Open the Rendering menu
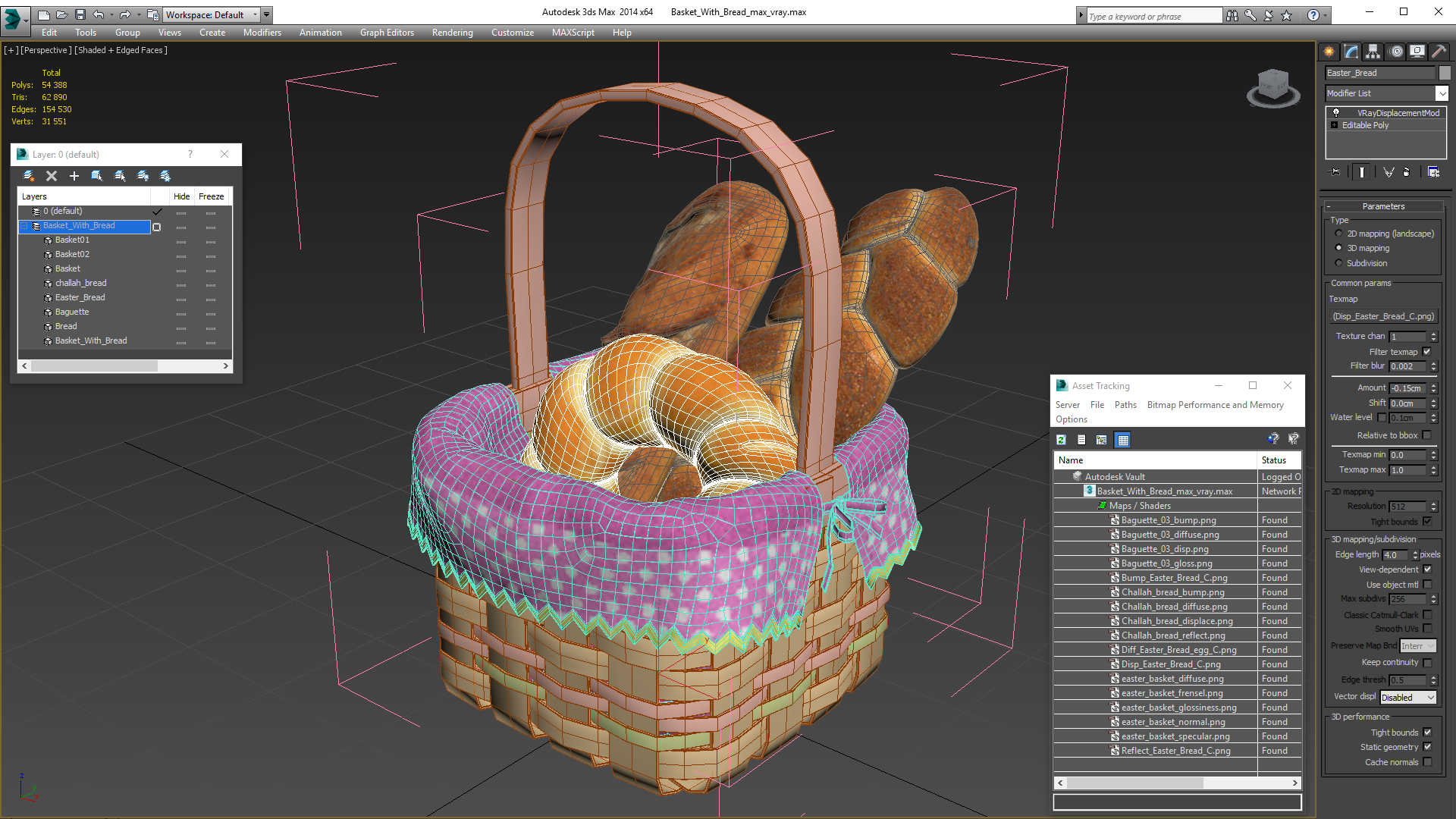The width and height of the screenshot is (1456, 819). (452, 33)
